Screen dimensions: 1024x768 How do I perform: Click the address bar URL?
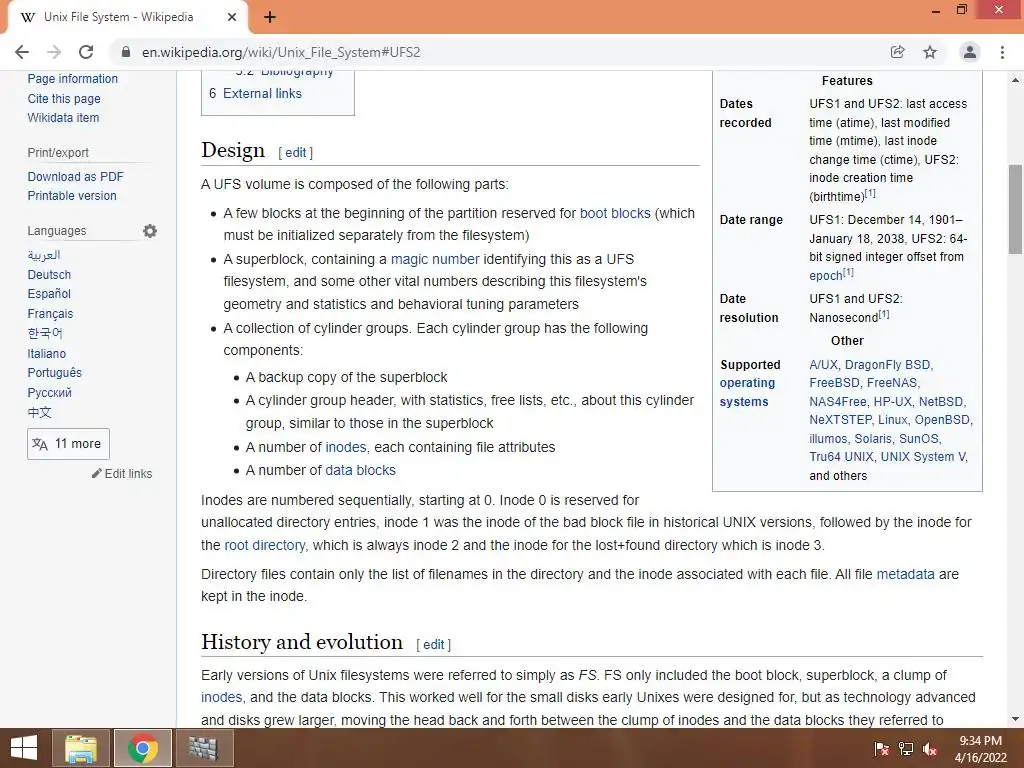point(281,52)
